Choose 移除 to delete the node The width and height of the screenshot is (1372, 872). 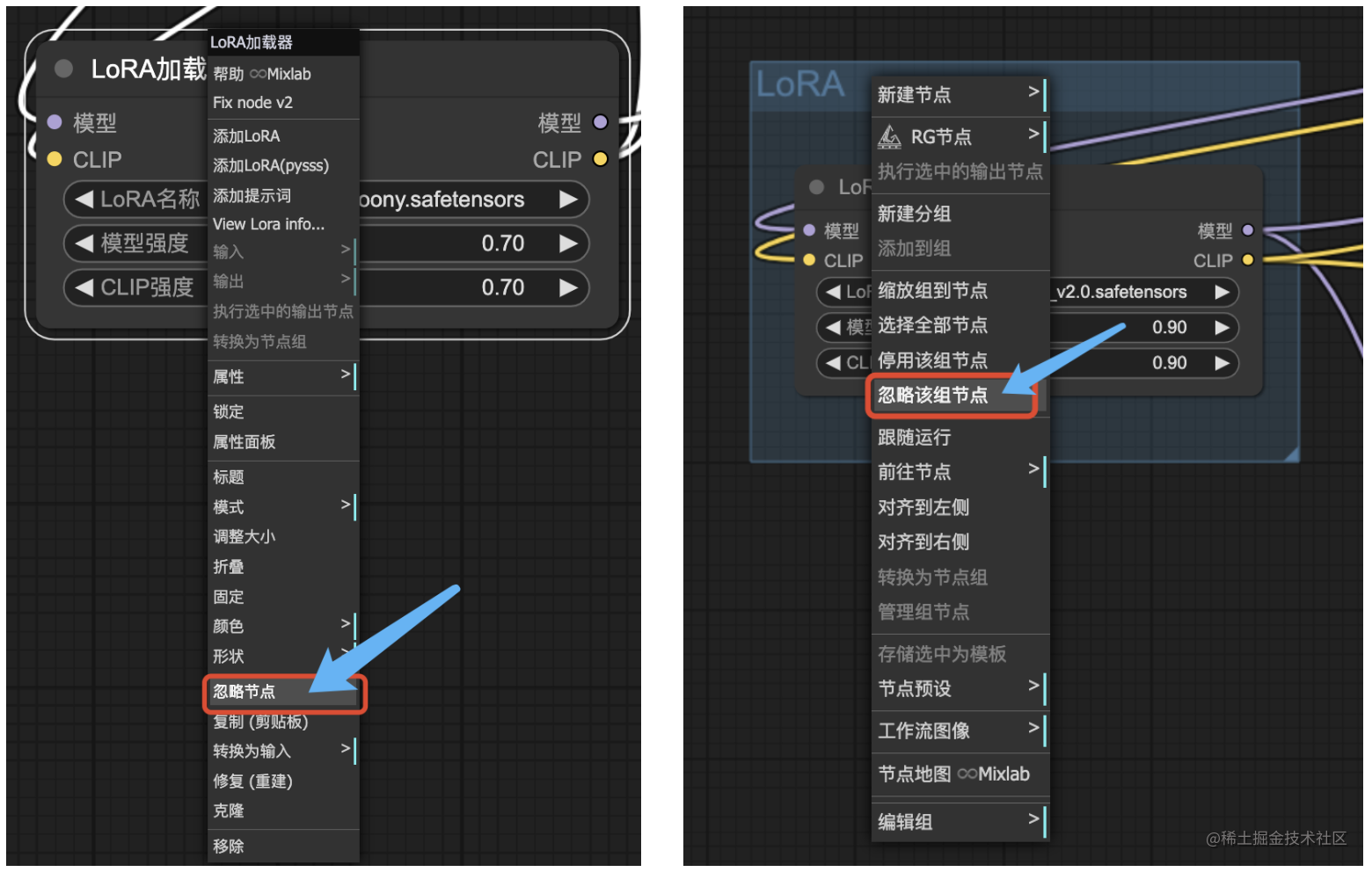pos(283,847)
